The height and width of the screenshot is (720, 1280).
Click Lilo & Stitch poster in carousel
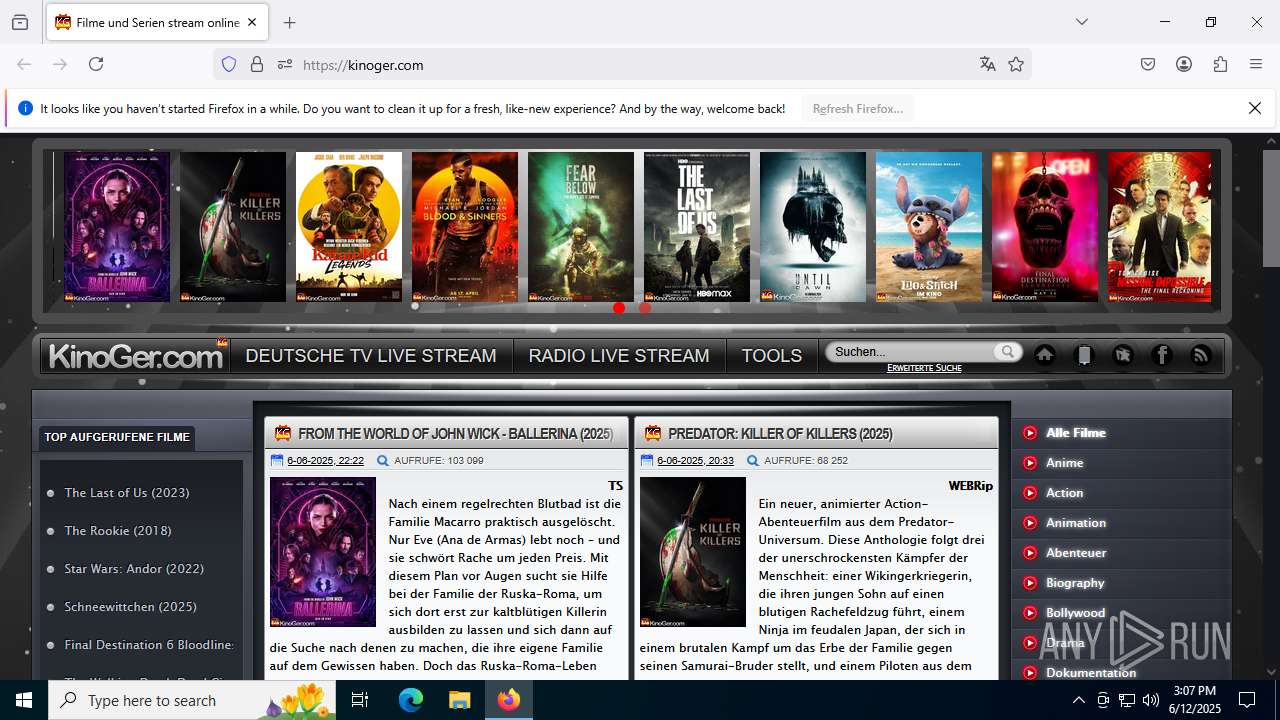[x=929, y=227]
